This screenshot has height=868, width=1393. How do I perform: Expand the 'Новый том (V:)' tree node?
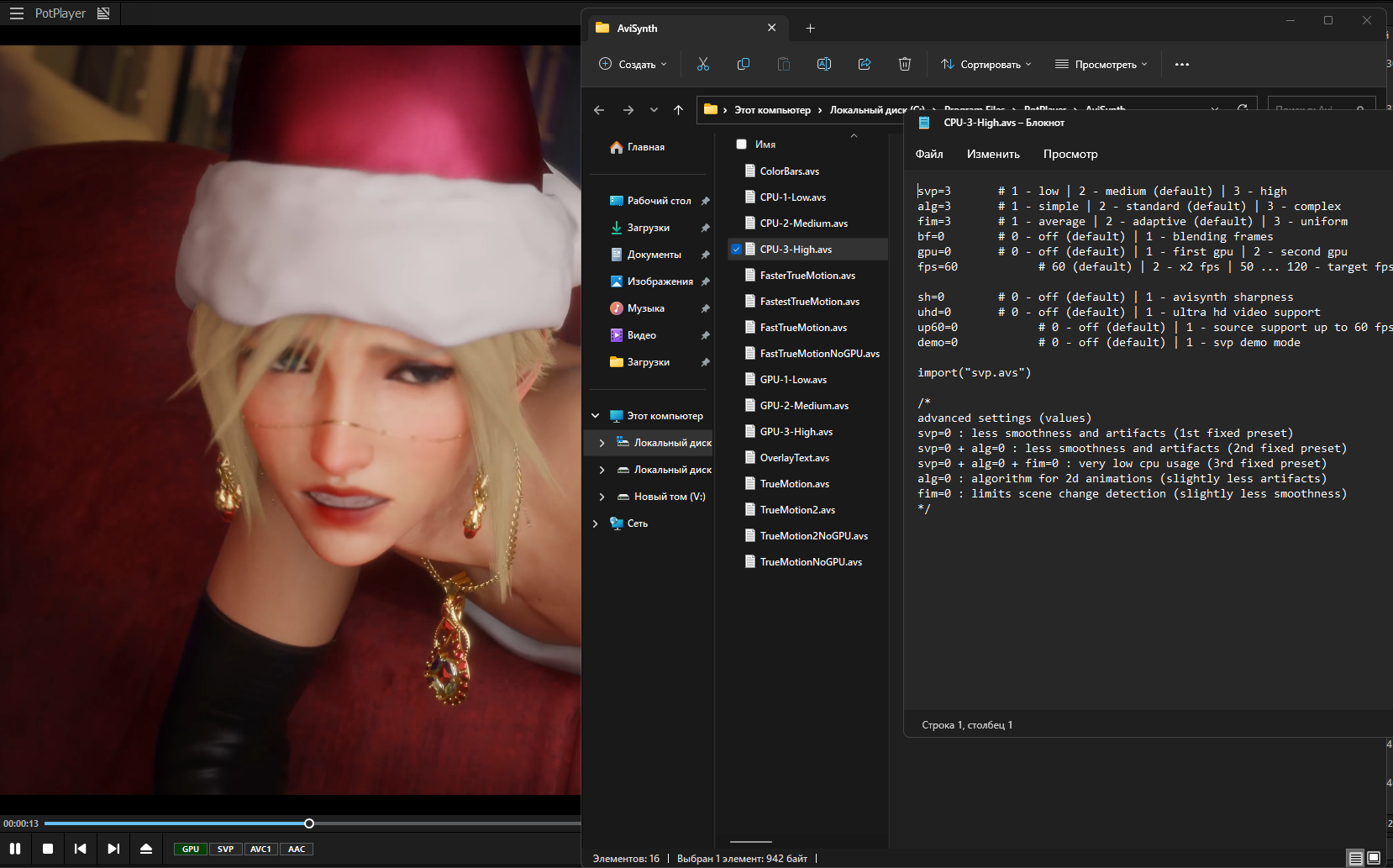(x=602, y=497)
